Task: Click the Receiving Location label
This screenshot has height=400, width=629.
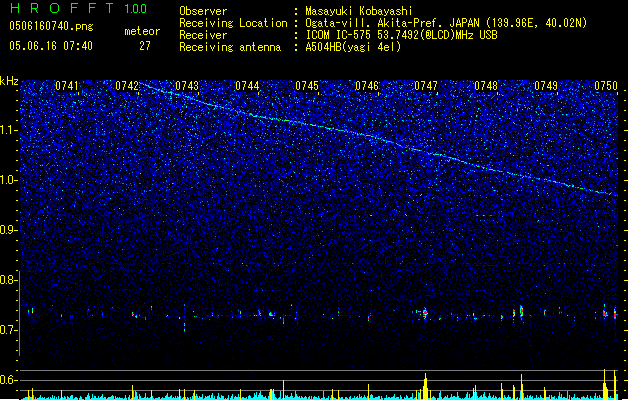Action: click(233, 23)
